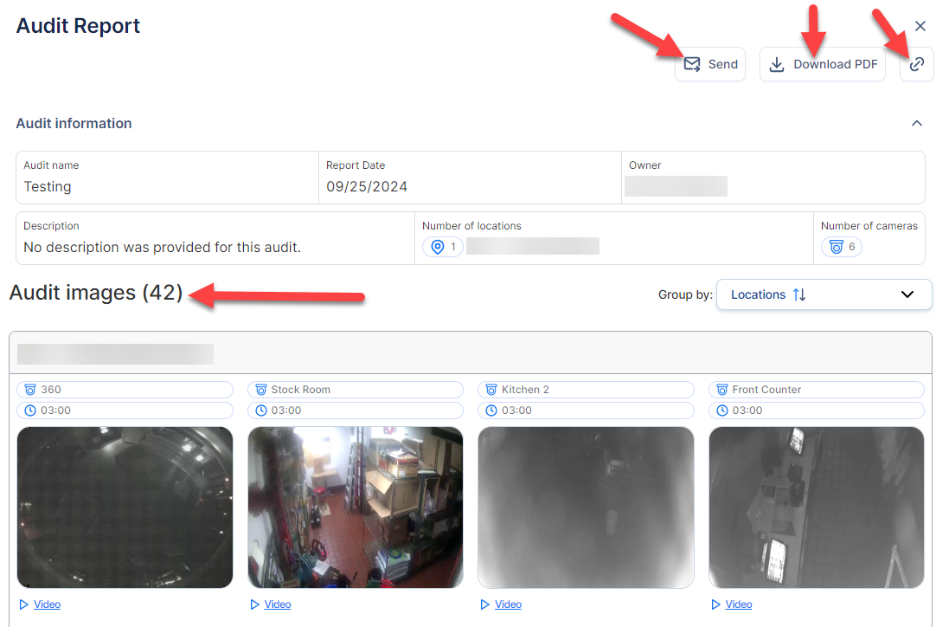Viewport: 936px width, 627px height.
Task: Click the dropdown chevron in Group by
Action: (x=907, y=295)
